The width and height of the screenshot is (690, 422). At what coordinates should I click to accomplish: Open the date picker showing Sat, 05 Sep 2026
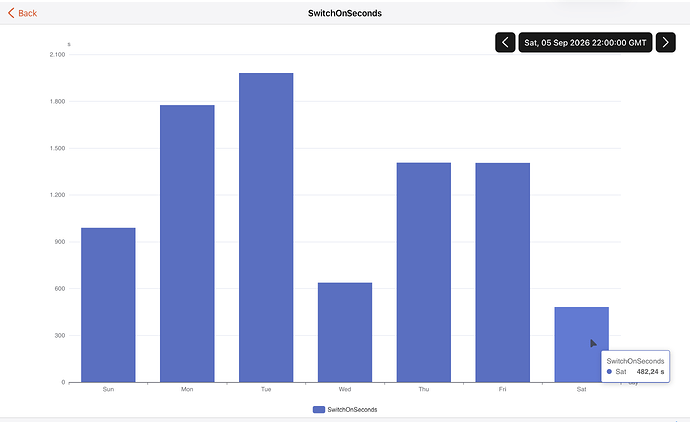585,42
